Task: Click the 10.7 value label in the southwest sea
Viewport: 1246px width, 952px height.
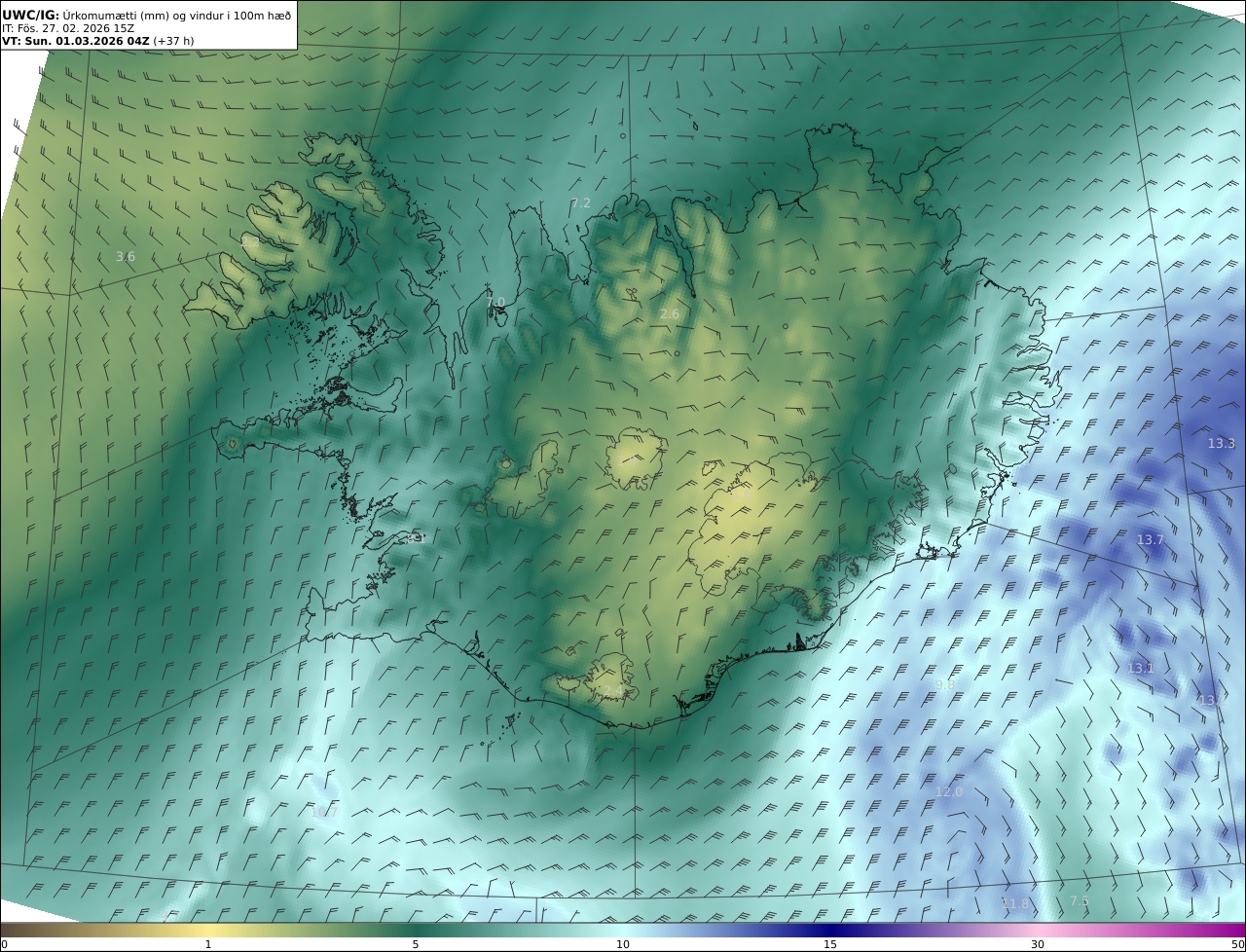Action: (322, 811)
